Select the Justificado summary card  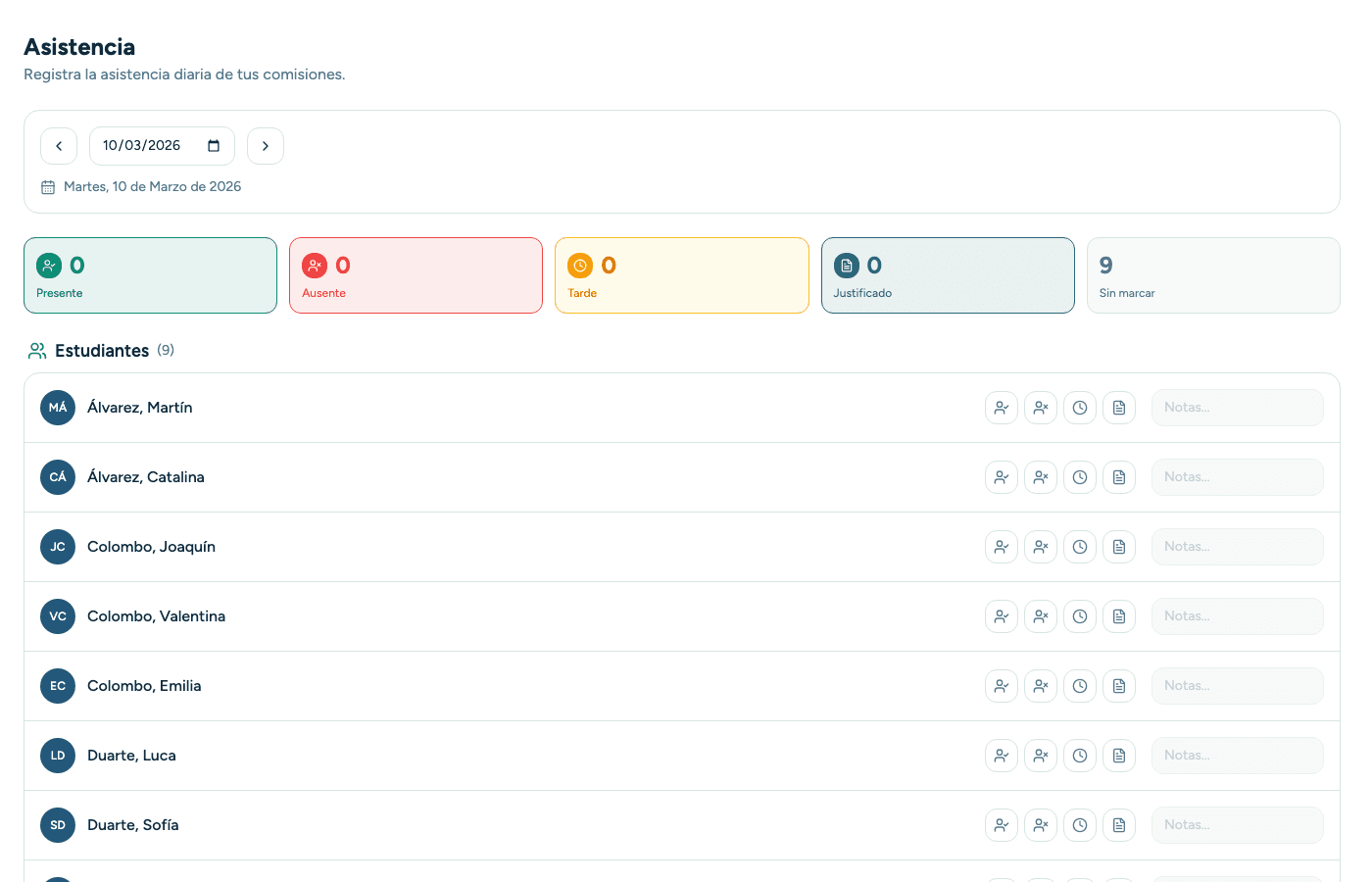(x=948, y=275)
